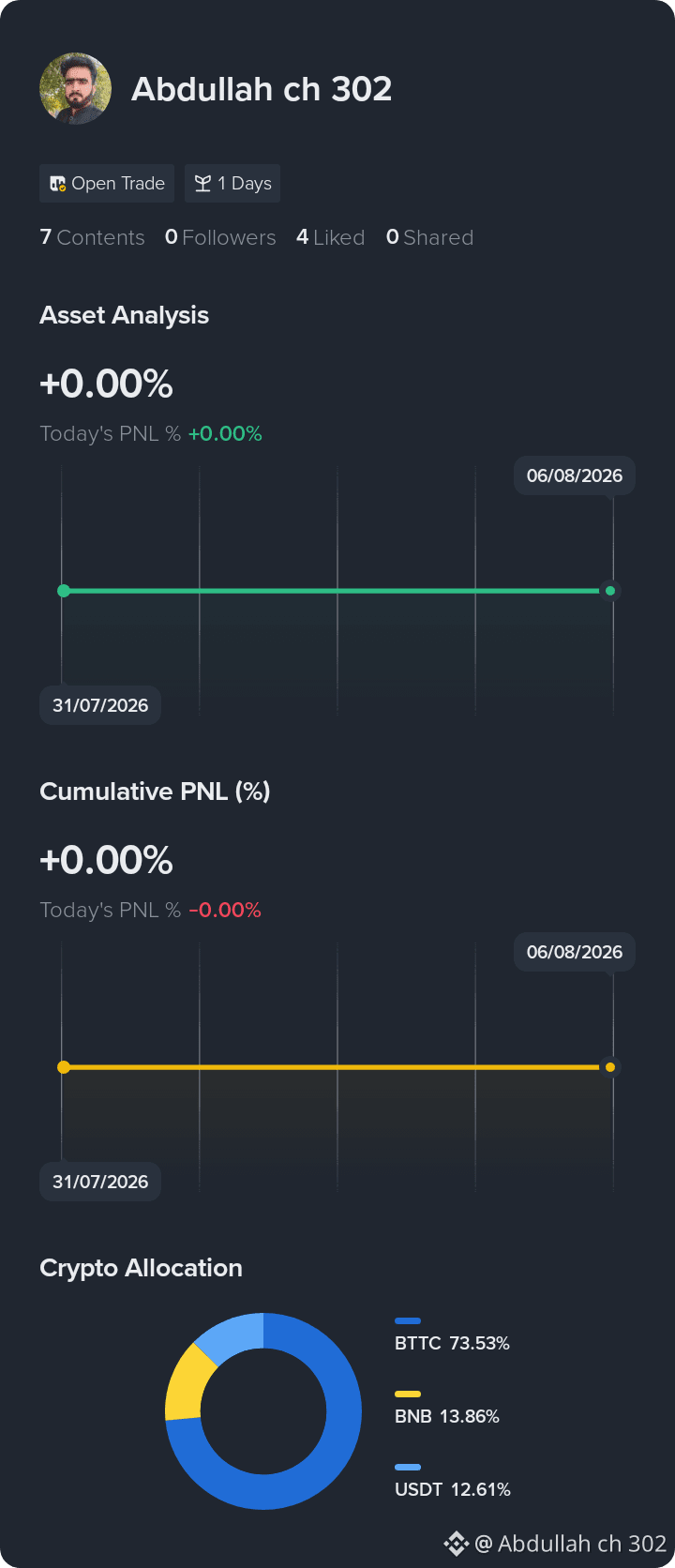The width and height of the screenshot is (675, 1568).
Task: Click the 31/07/2026 label on Cumulative chart
Action: 100,1182
